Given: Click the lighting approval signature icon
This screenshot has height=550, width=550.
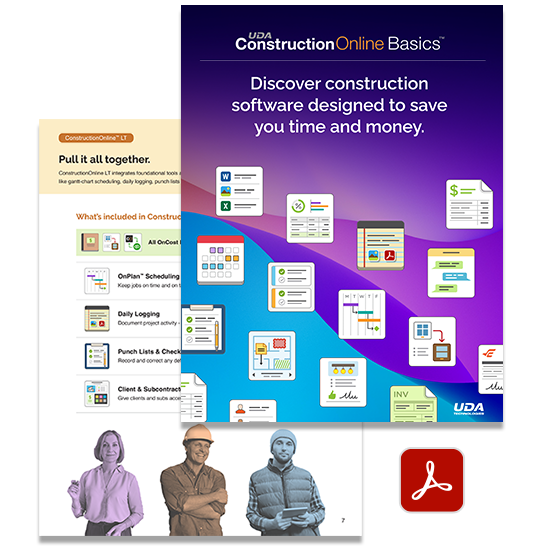Looking at the screenshot, I should (343, 382).
